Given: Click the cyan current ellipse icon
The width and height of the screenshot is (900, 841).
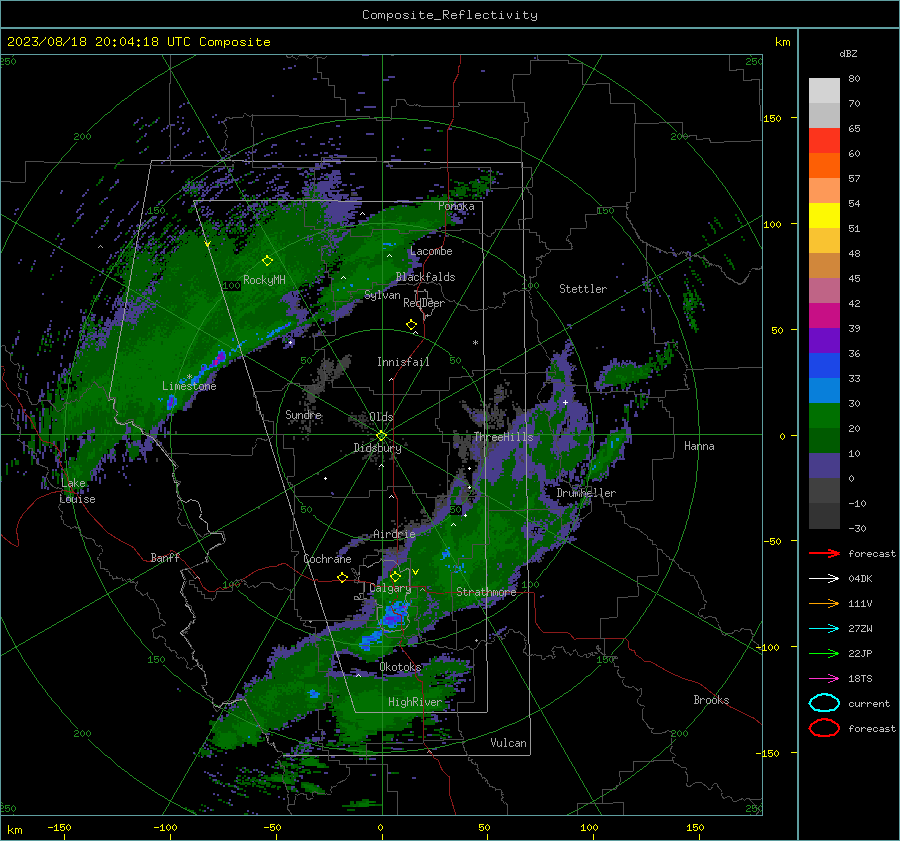Looking at the screenshot, I should click(x=824, y=703).
